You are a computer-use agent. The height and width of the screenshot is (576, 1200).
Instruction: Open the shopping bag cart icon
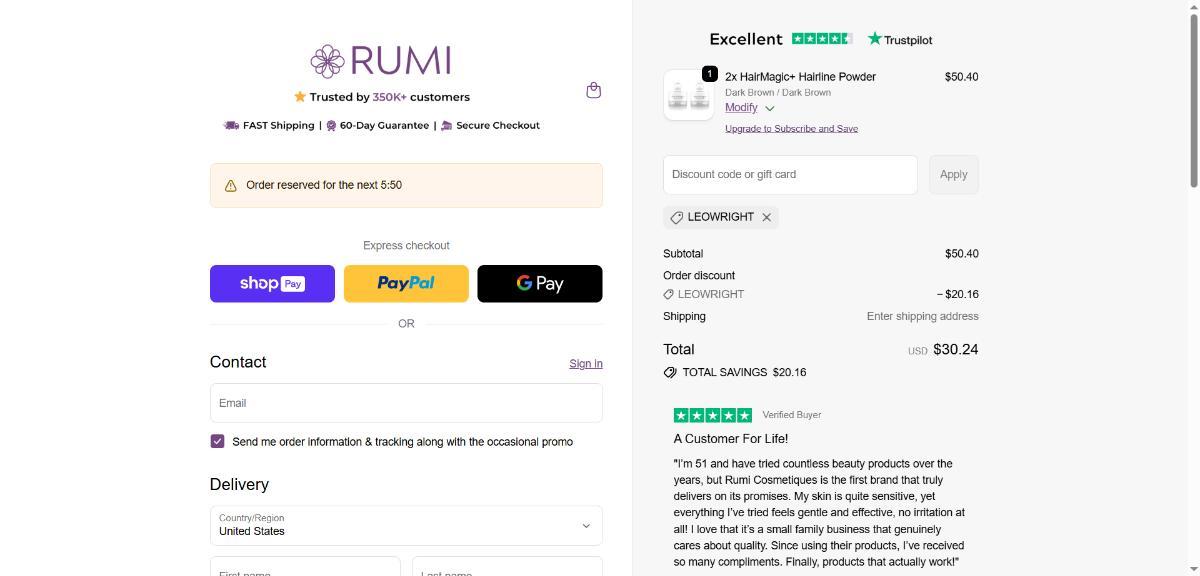coord(593,90)
